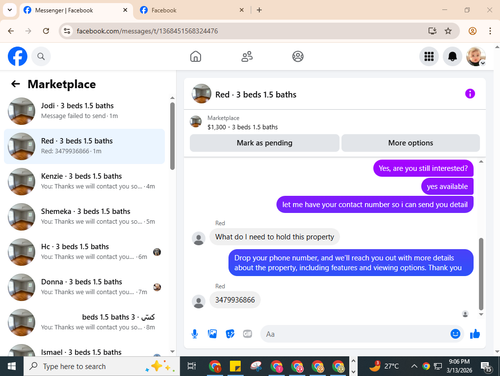
Task: Open the taskbar clock showing 9:06 PM
Action: (x=459, y=366)
